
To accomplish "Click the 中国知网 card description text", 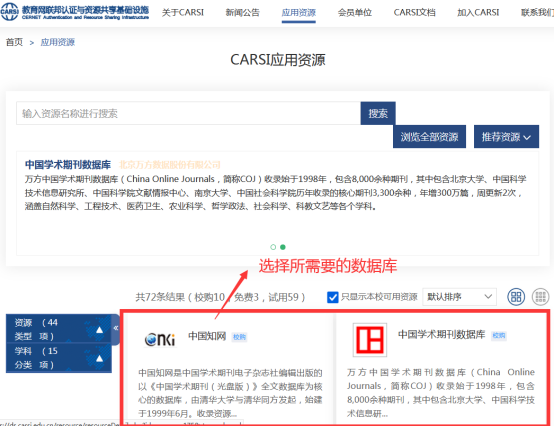I will click(230, 393).
